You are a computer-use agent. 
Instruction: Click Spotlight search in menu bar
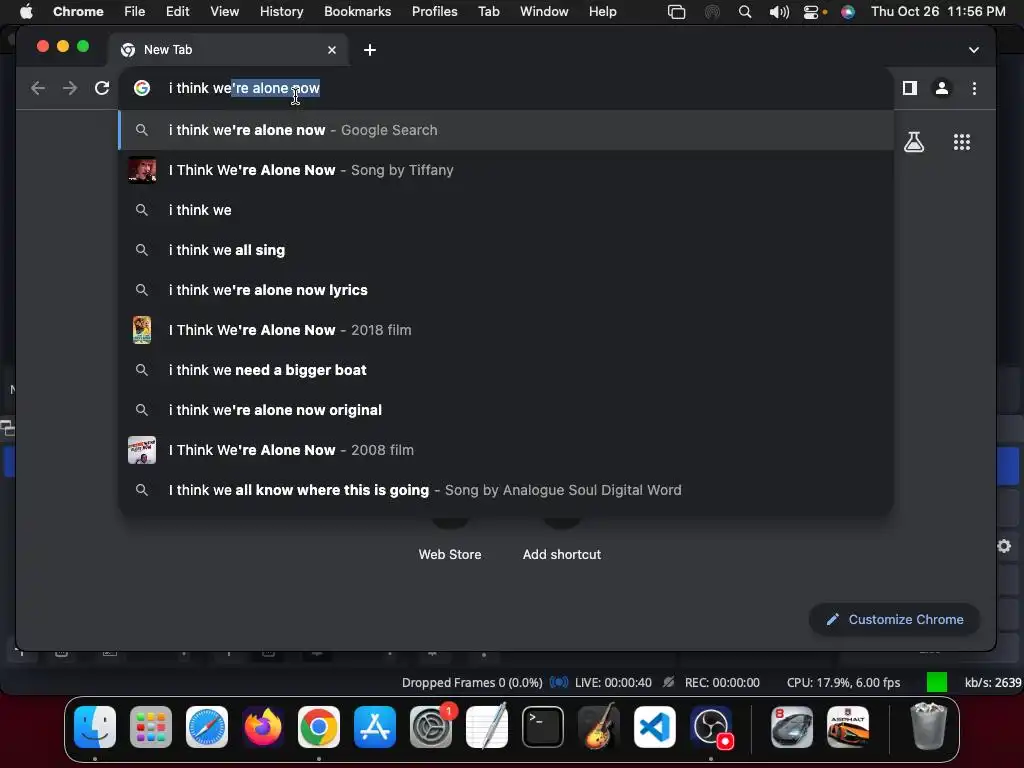point(744,12)
